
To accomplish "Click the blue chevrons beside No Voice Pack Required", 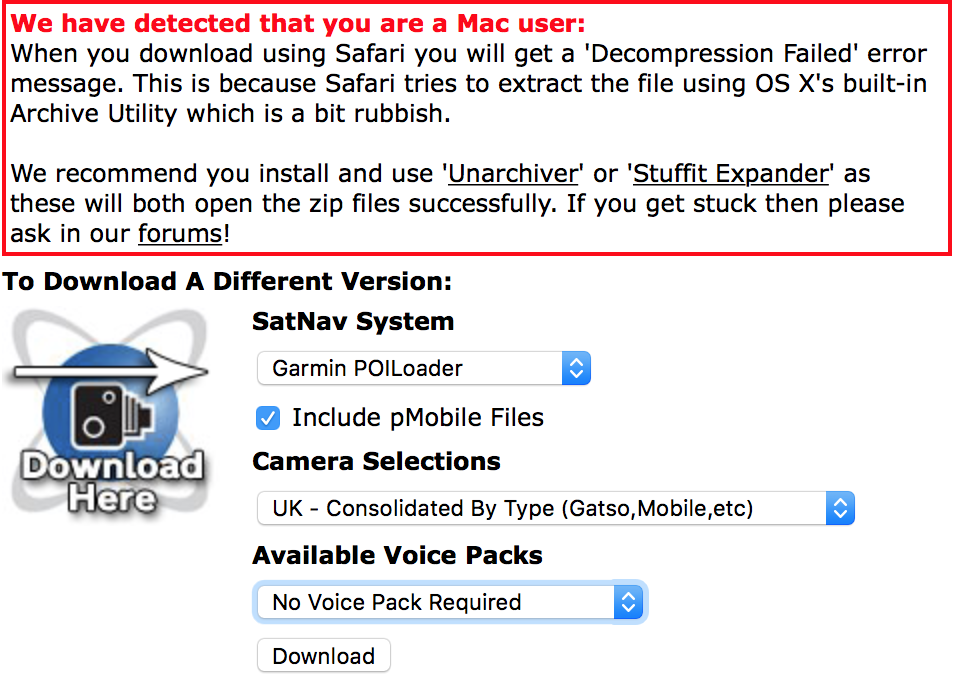I will [x=628, y=602].
